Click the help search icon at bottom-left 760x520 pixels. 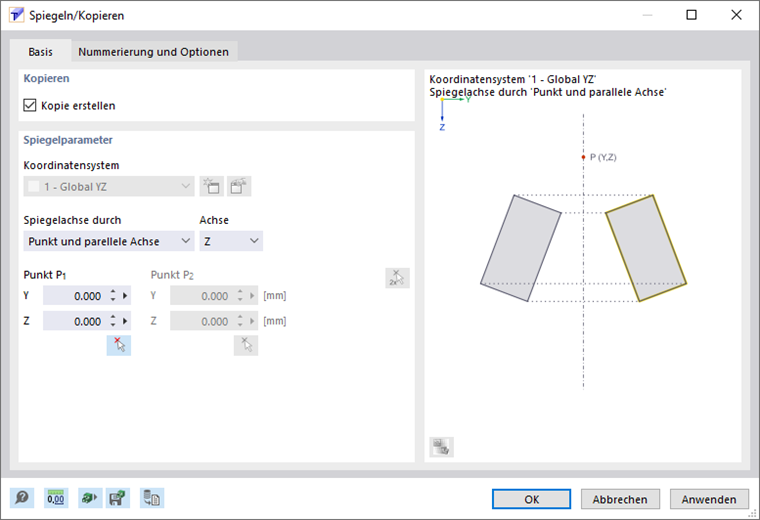pos(22,498)
